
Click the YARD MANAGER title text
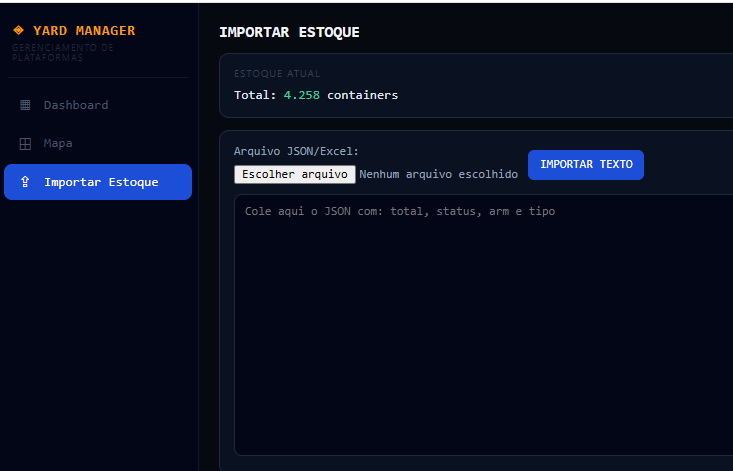point(84,31)
